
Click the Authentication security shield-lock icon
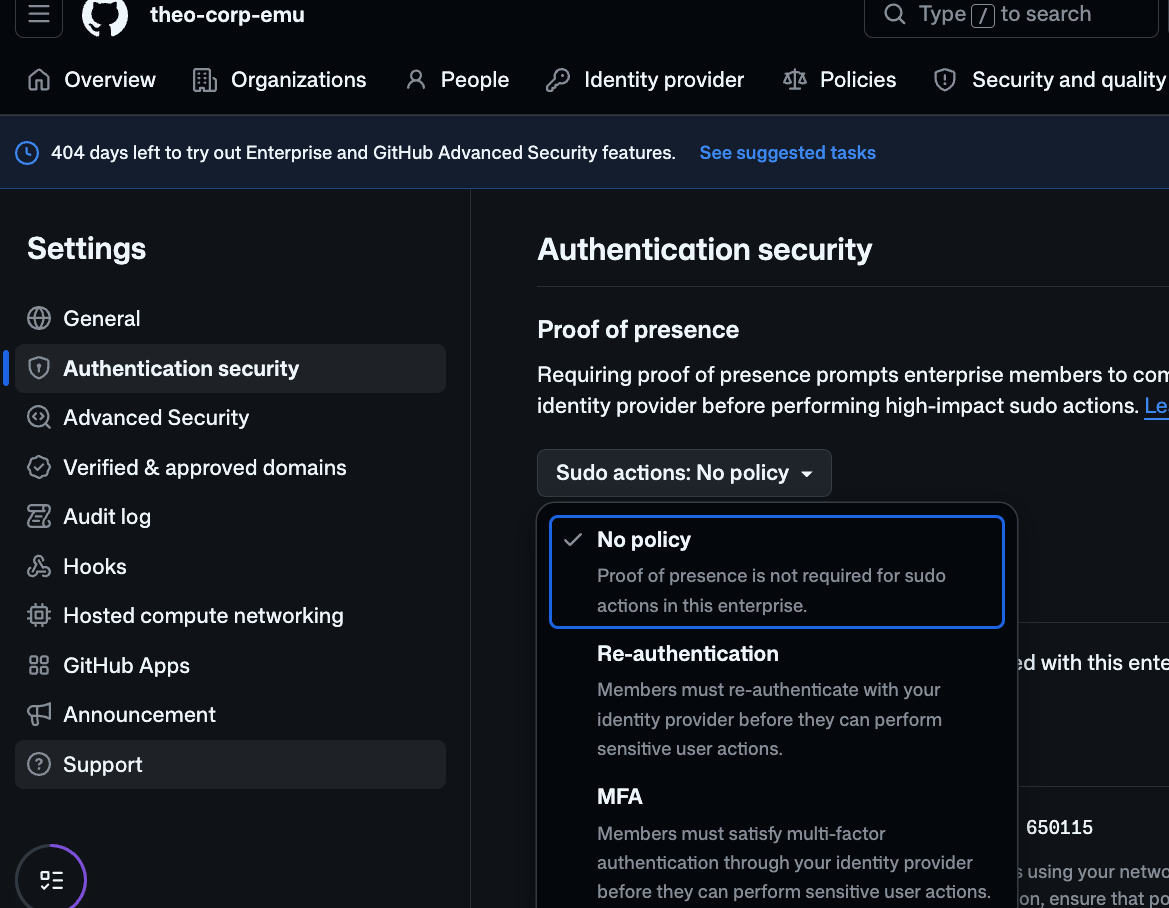coord(39,368)
